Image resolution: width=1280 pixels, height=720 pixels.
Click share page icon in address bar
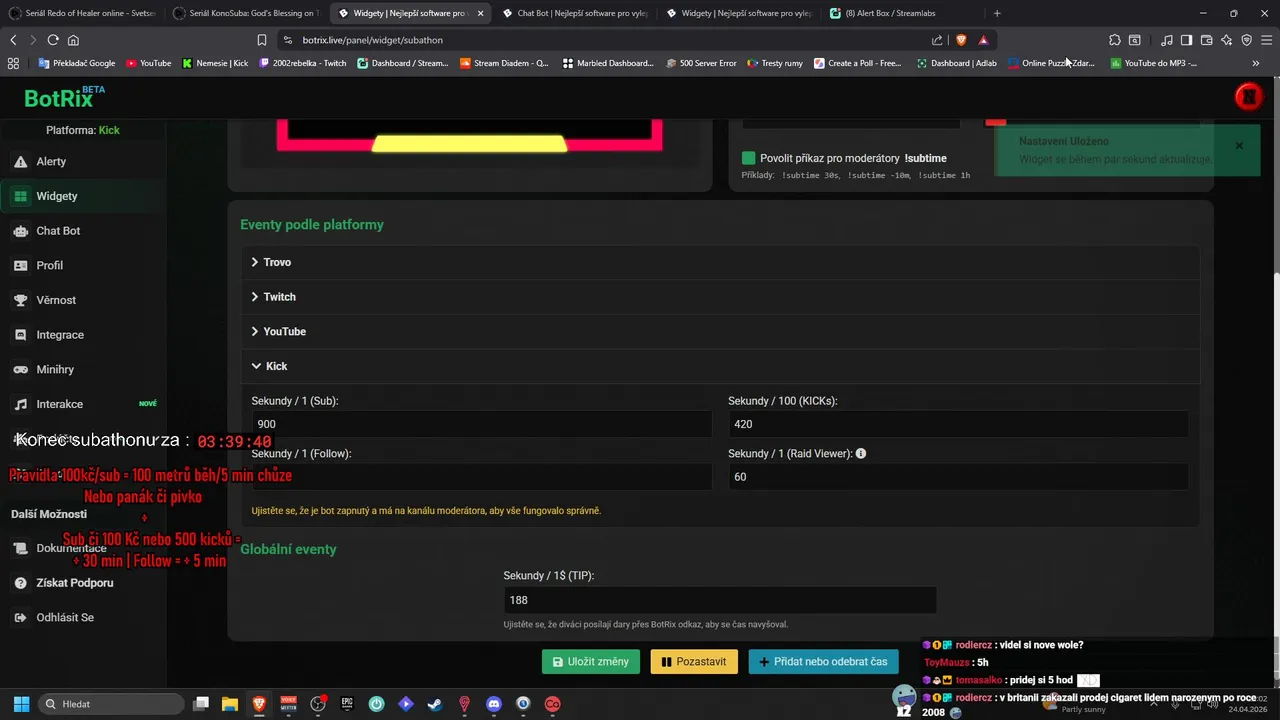(x=937, y=40)
